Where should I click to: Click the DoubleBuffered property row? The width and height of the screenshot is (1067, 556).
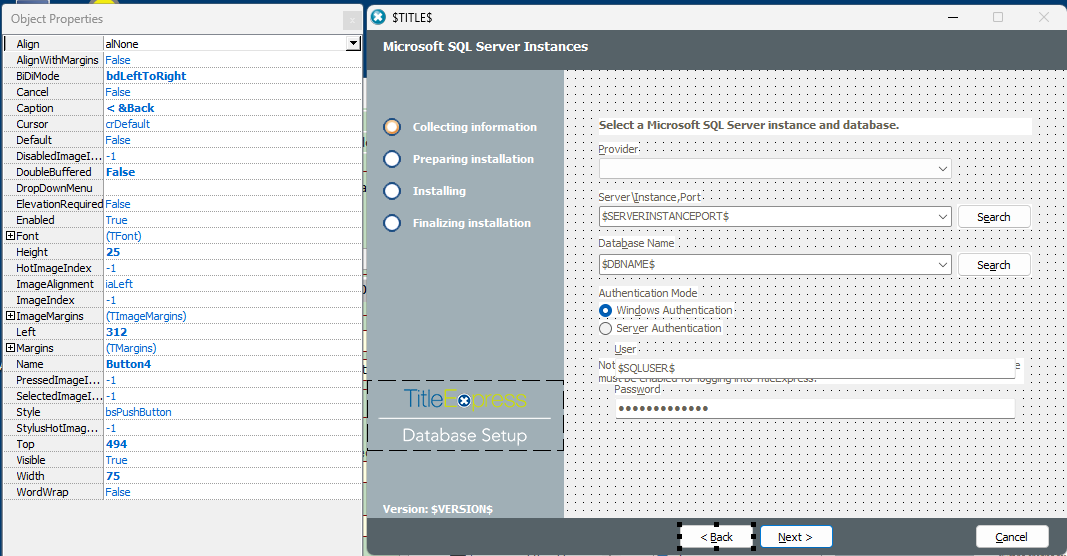click(x=182, y=171)
